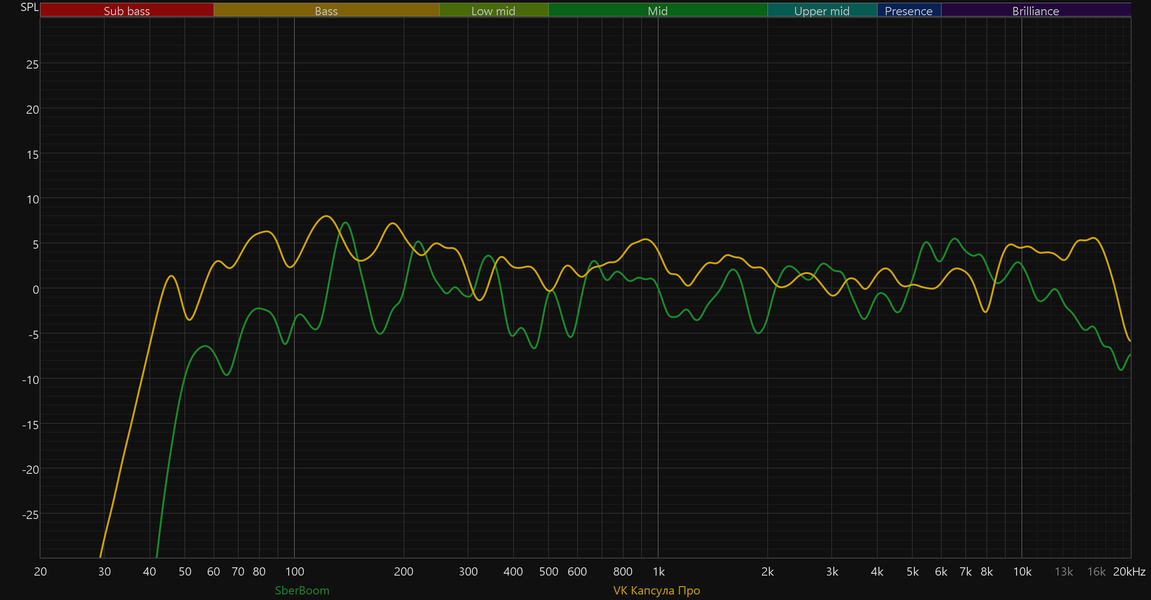Image resolution: width=1151 pixels, height=600 pixels.
Task: Click the 3k frequency axis label
Action: point(832,572)
